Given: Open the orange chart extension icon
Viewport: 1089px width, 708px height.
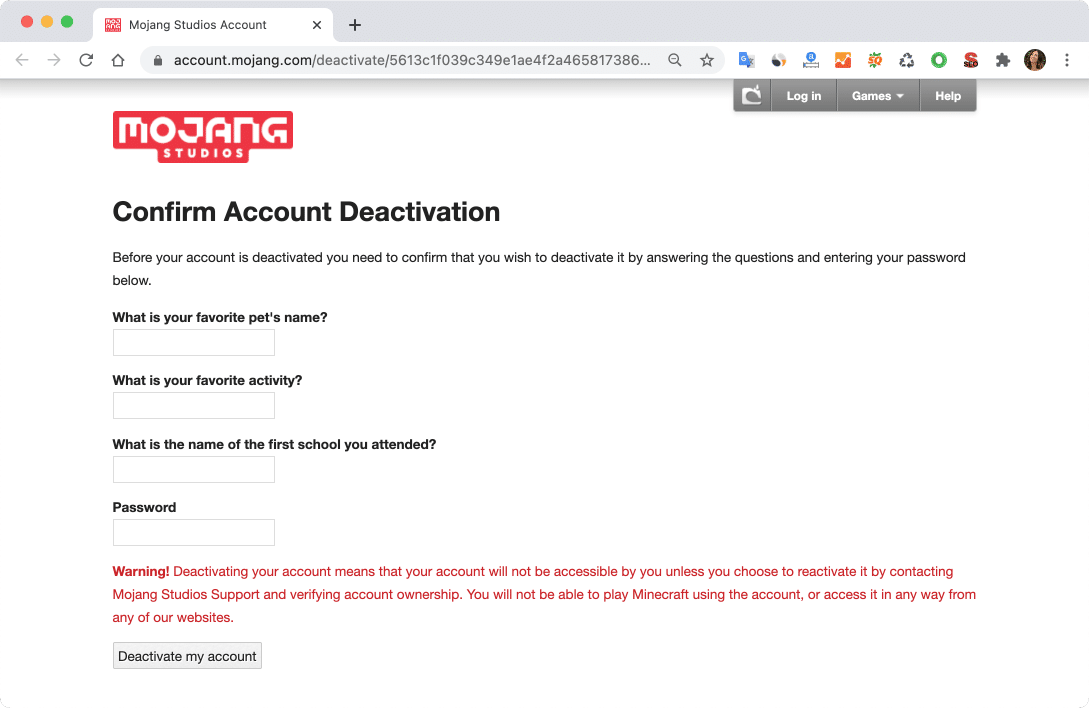Looking at the screenshot, I should pyautogui.click(x=842, y=60).
